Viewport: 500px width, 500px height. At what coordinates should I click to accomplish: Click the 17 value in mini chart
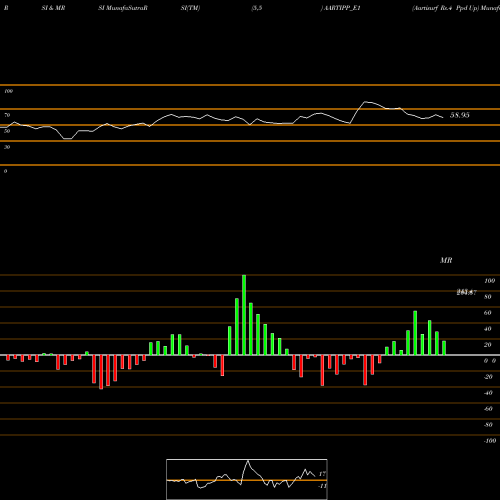click(x=322, y=474)
